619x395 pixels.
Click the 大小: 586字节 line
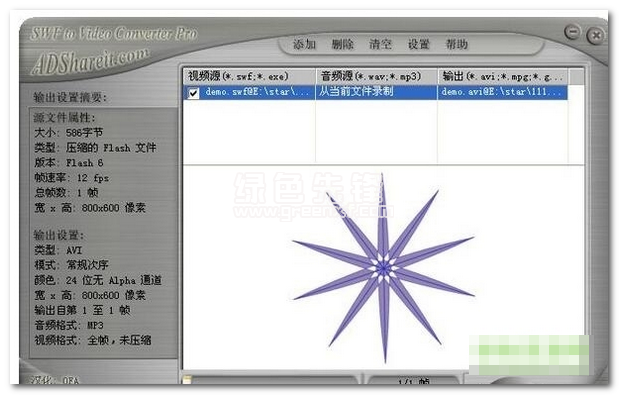[68, 132]
